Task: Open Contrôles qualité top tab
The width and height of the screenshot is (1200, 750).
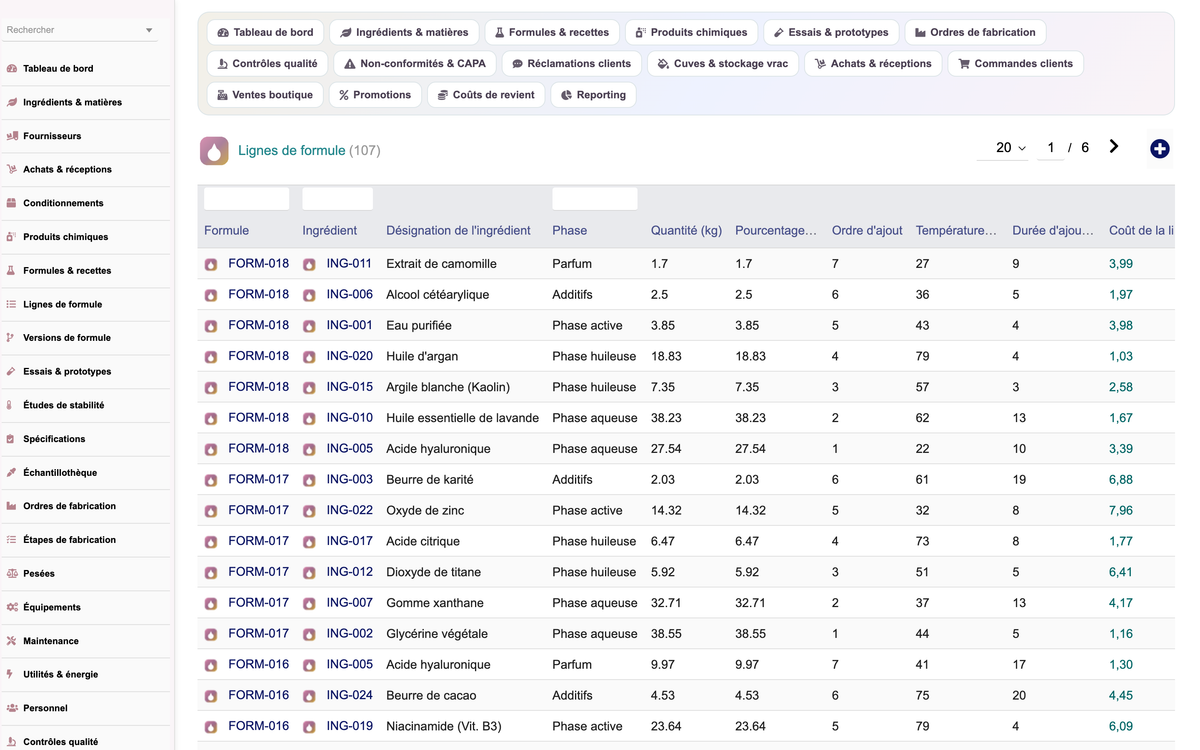Action: 267,63
